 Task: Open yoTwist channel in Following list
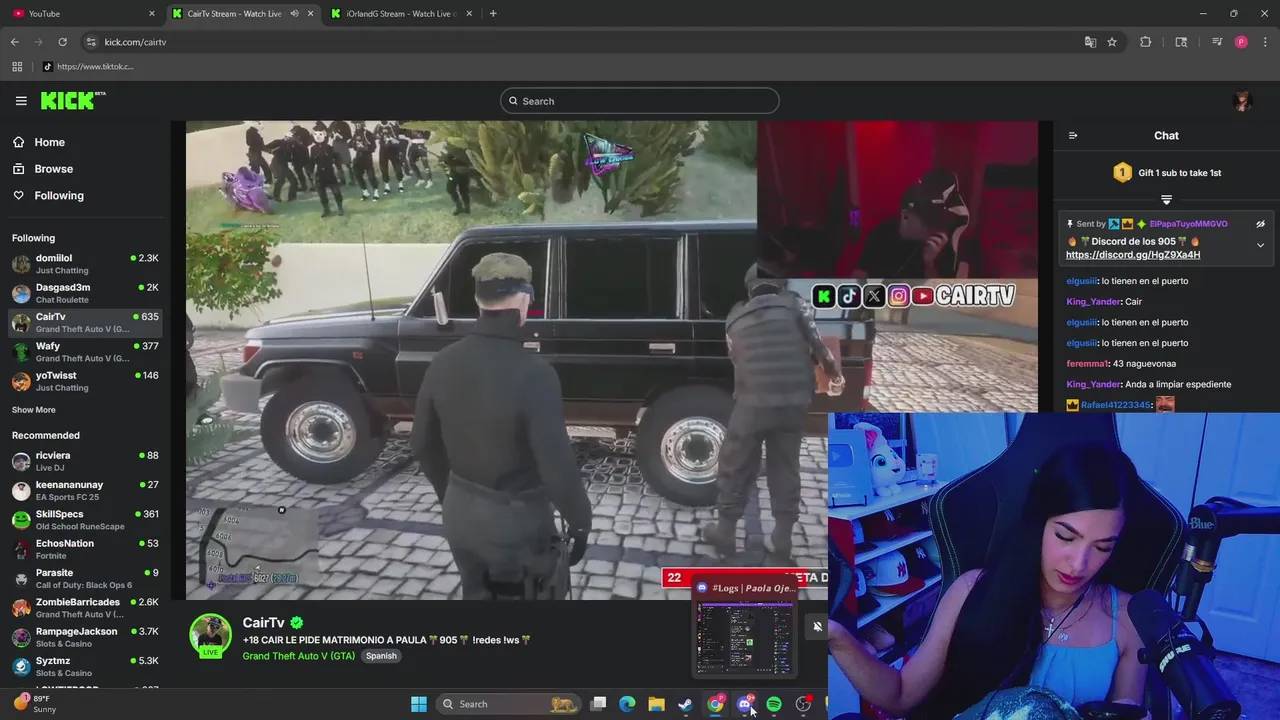click(x=85, y=381)
